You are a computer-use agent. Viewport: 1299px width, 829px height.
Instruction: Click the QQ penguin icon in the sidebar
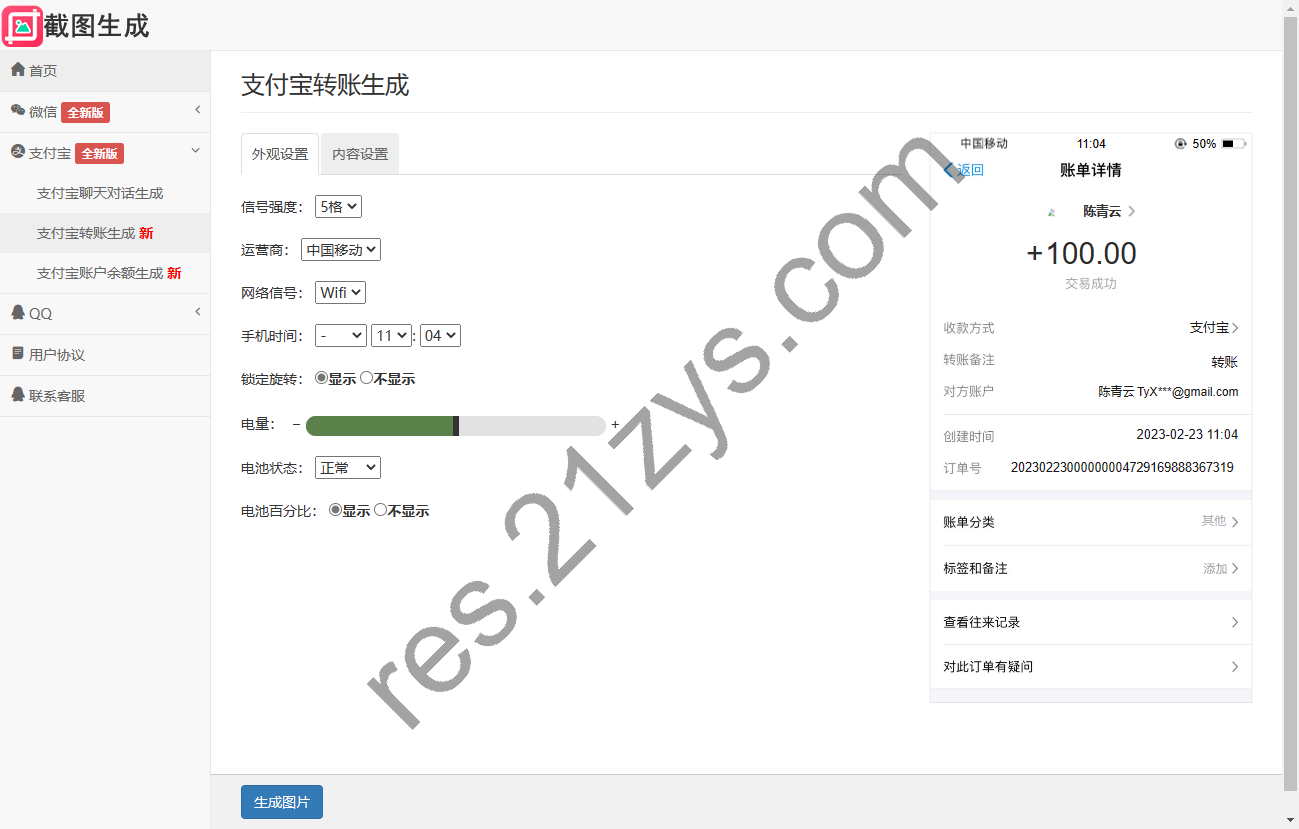click(x=18, y=312)
